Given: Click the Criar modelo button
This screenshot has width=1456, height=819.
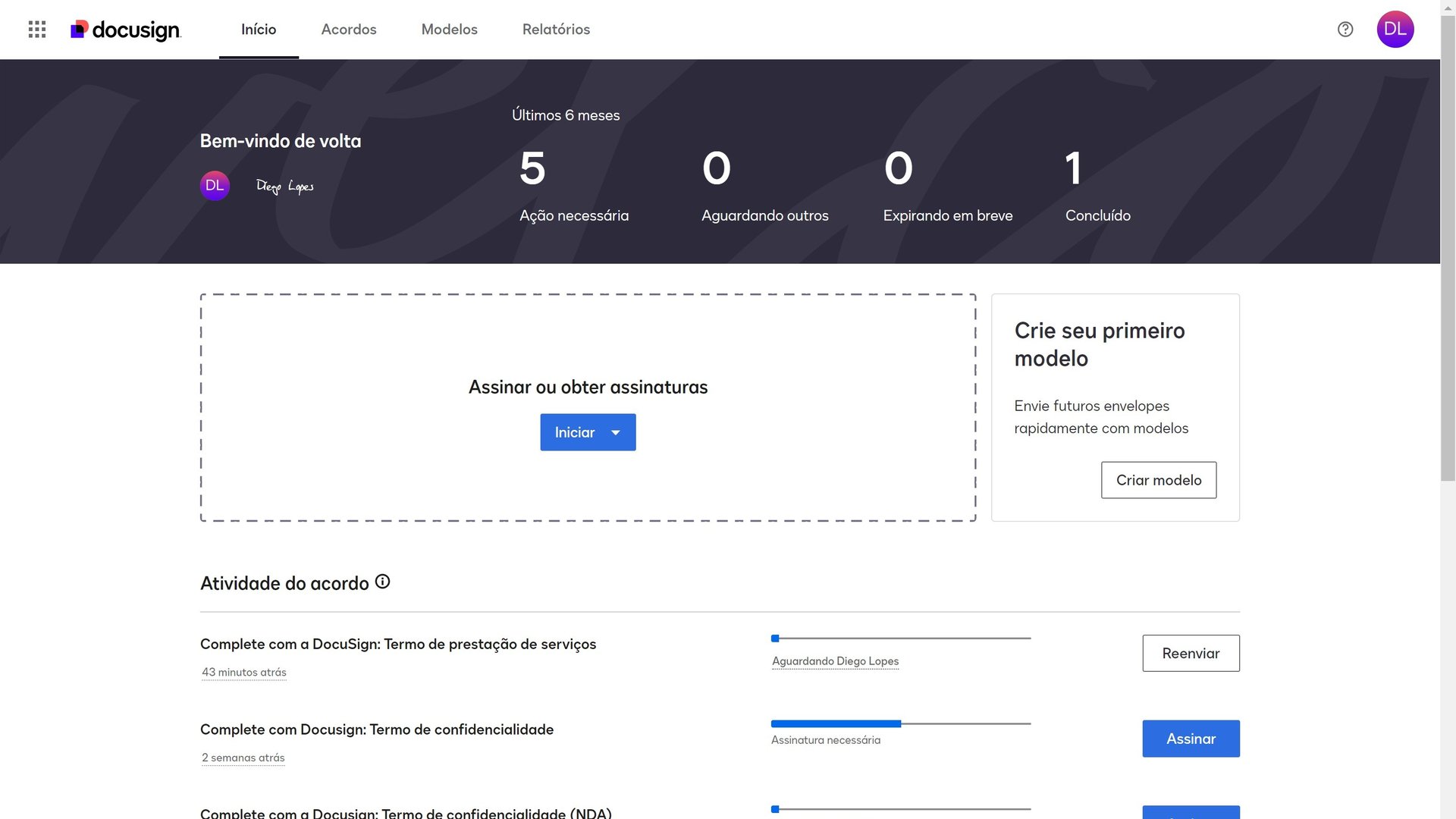Looking at the screenshot, I should pyautogui.click(x=1158, y=480).
